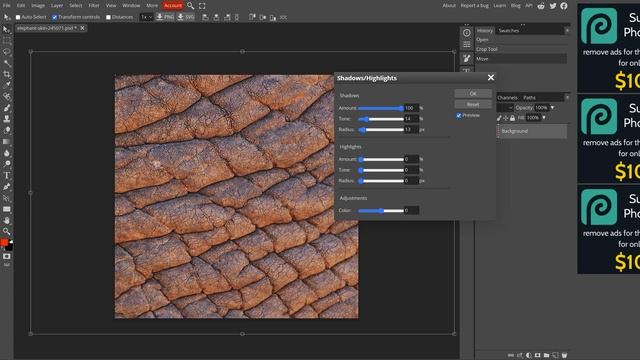Open the 1x export scale dropdown
This screenshot has width=640, height=360.
146,17
